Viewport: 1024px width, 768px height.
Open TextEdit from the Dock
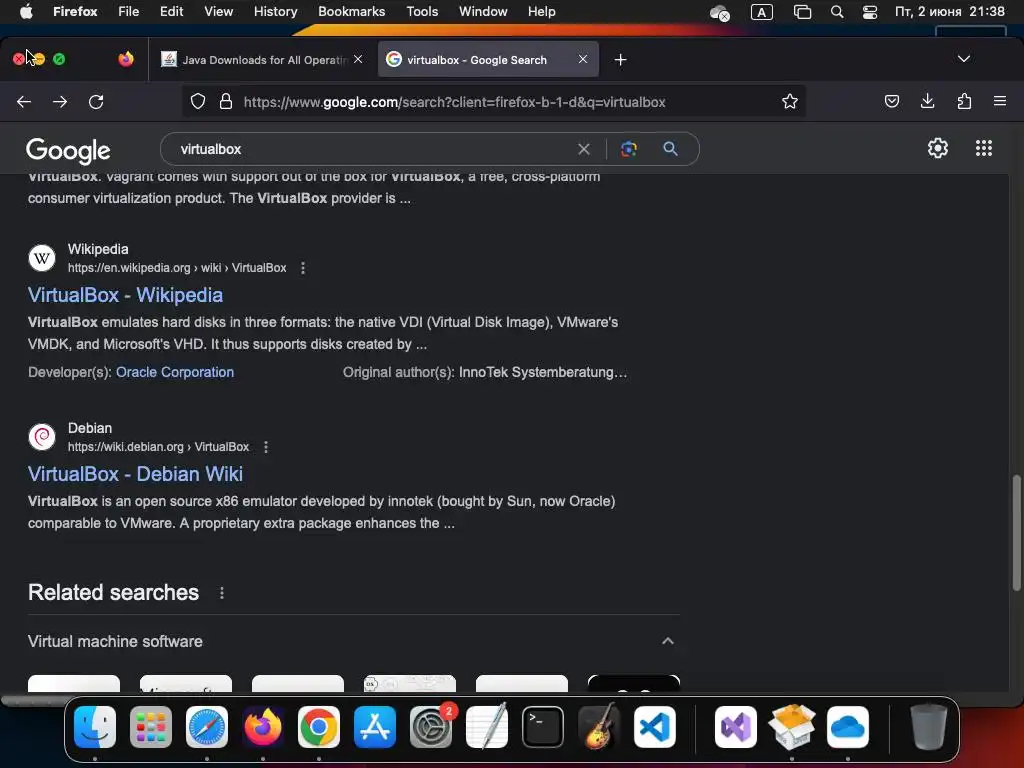coord(487,727)
